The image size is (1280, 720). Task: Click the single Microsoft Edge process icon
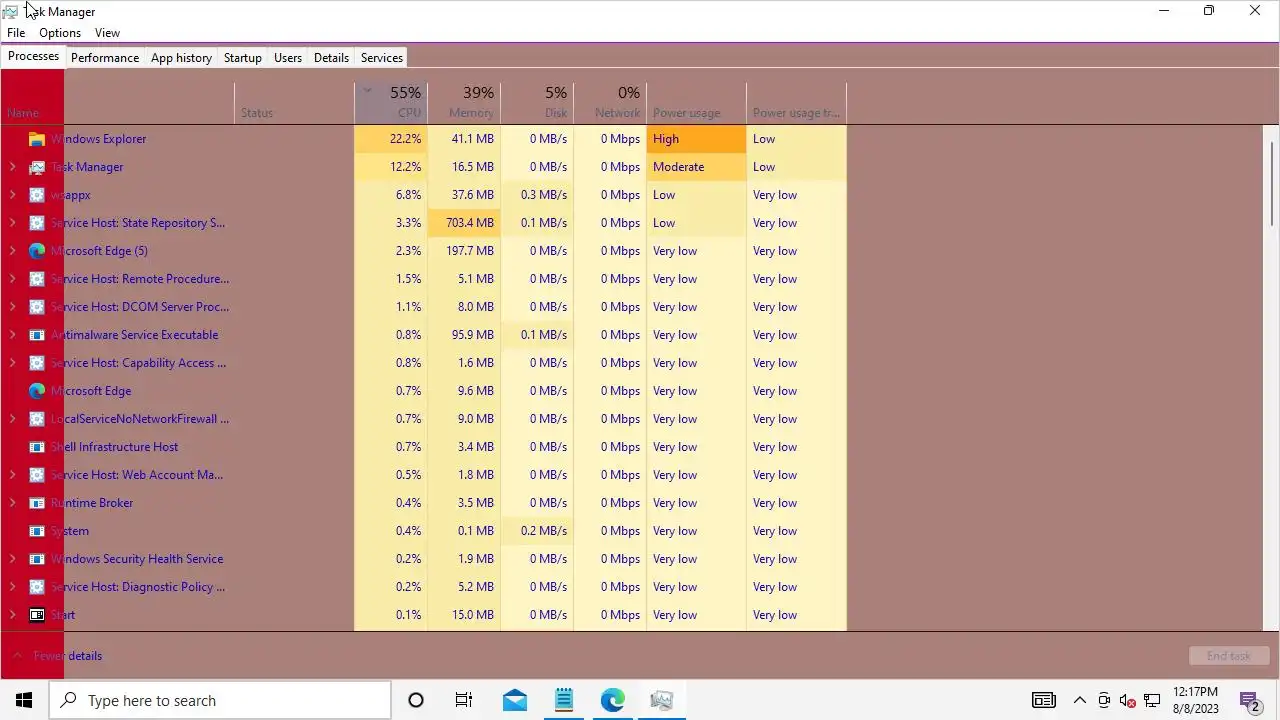(x=37, y=391)
